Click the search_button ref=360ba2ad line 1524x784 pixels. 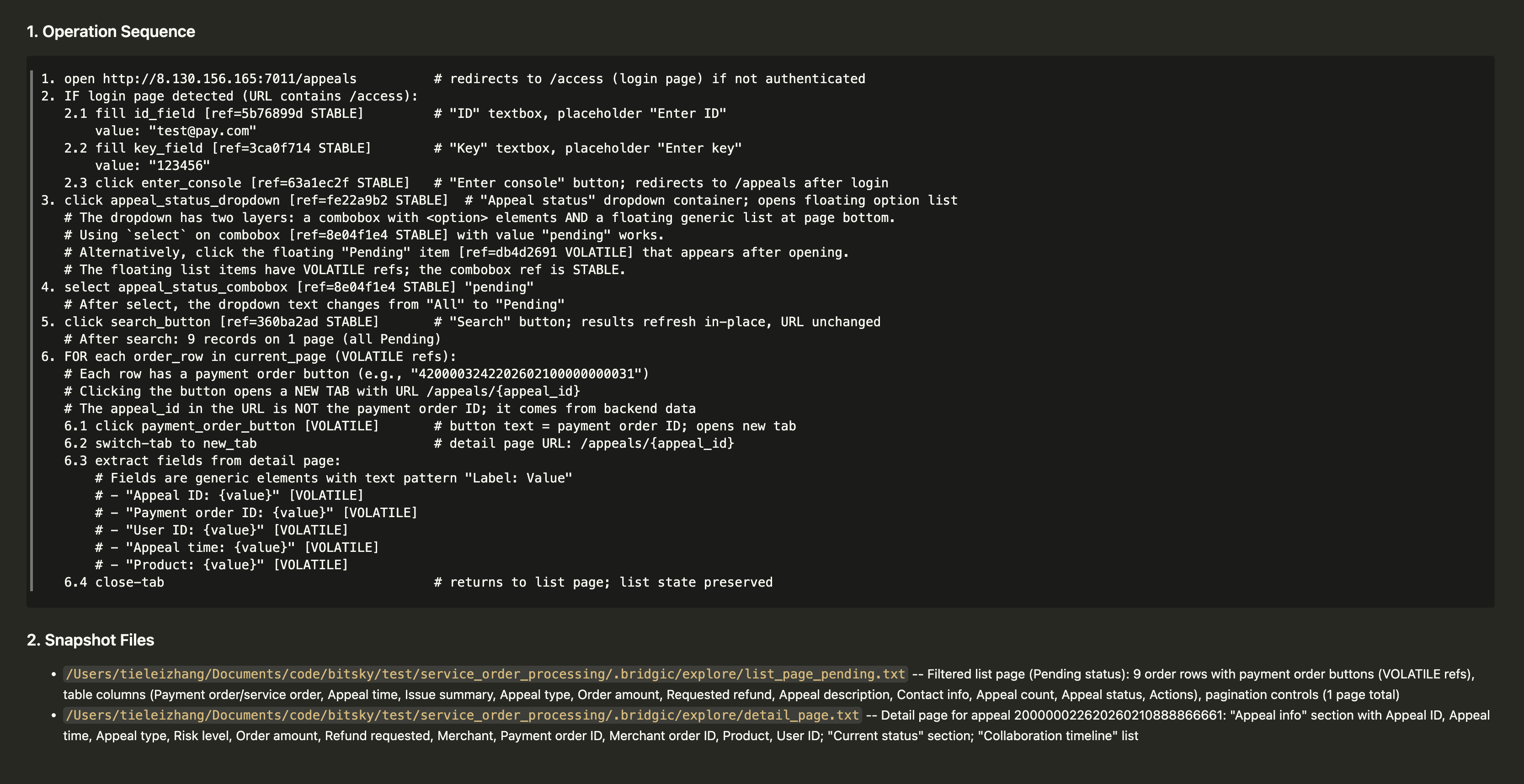point(221,322)
